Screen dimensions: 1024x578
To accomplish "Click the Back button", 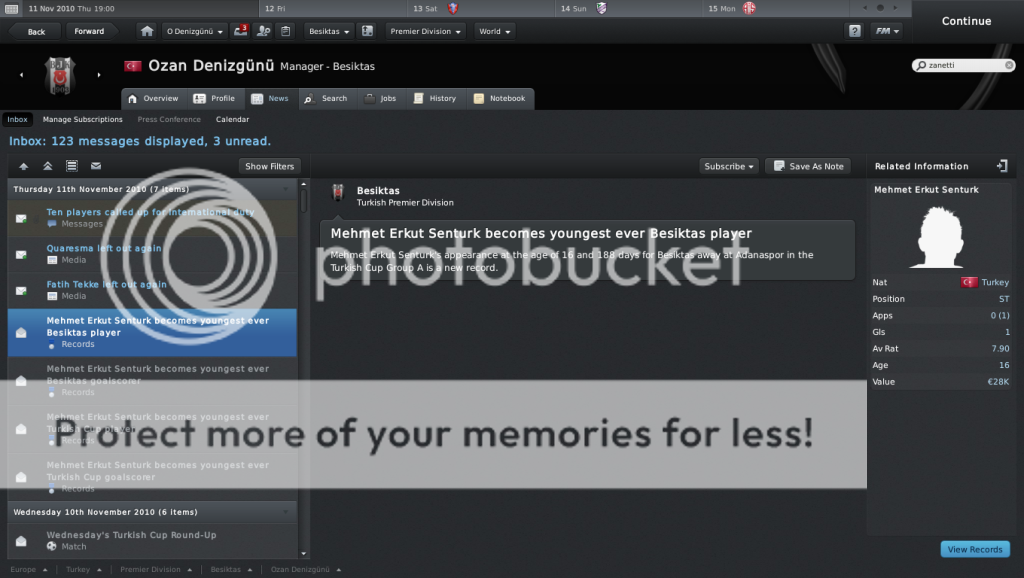I will click(x=36, y=31).
